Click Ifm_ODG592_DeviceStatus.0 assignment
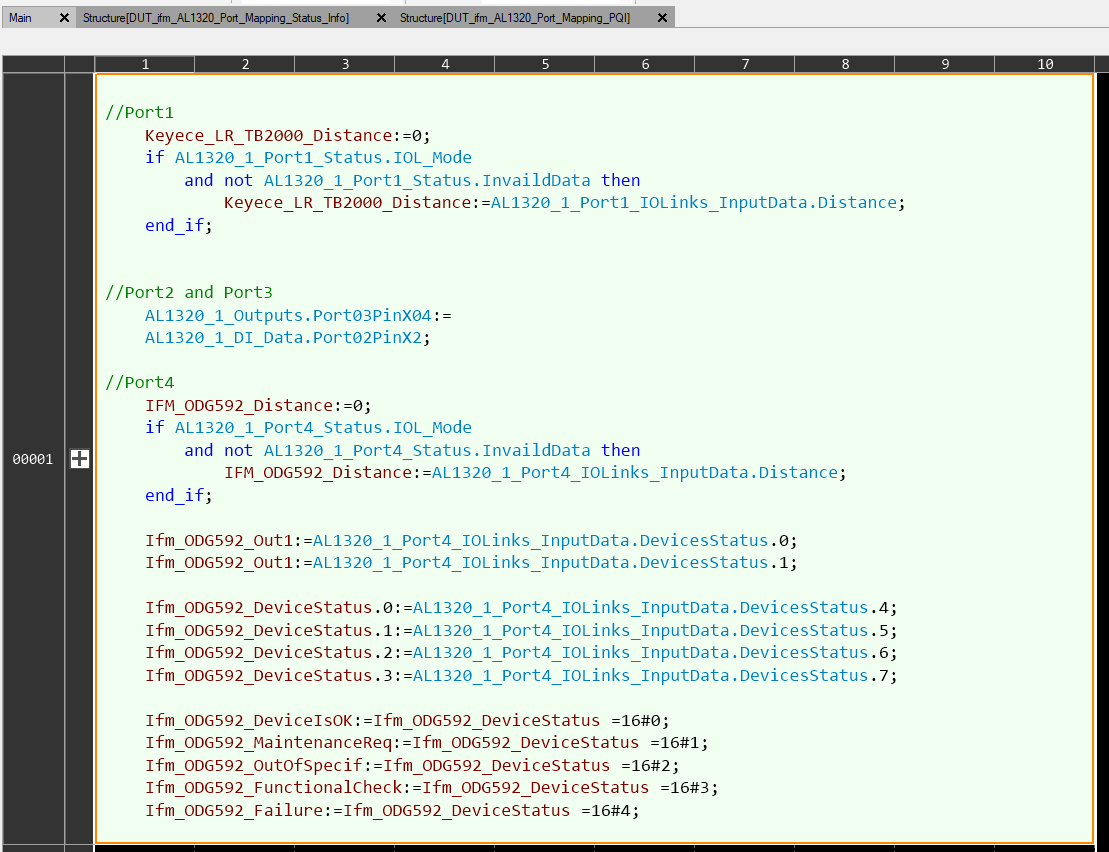The image size is (1109, 852). [x=521, y=608]
